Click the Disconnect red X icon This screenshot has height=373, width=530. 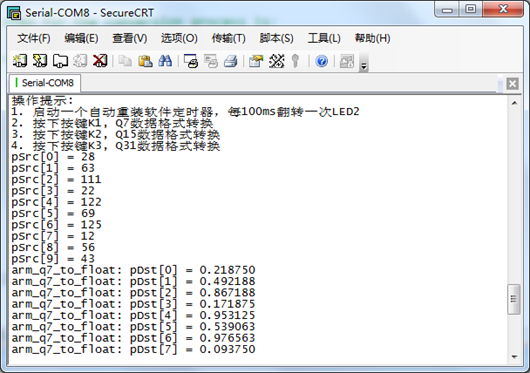click(100, 61)
